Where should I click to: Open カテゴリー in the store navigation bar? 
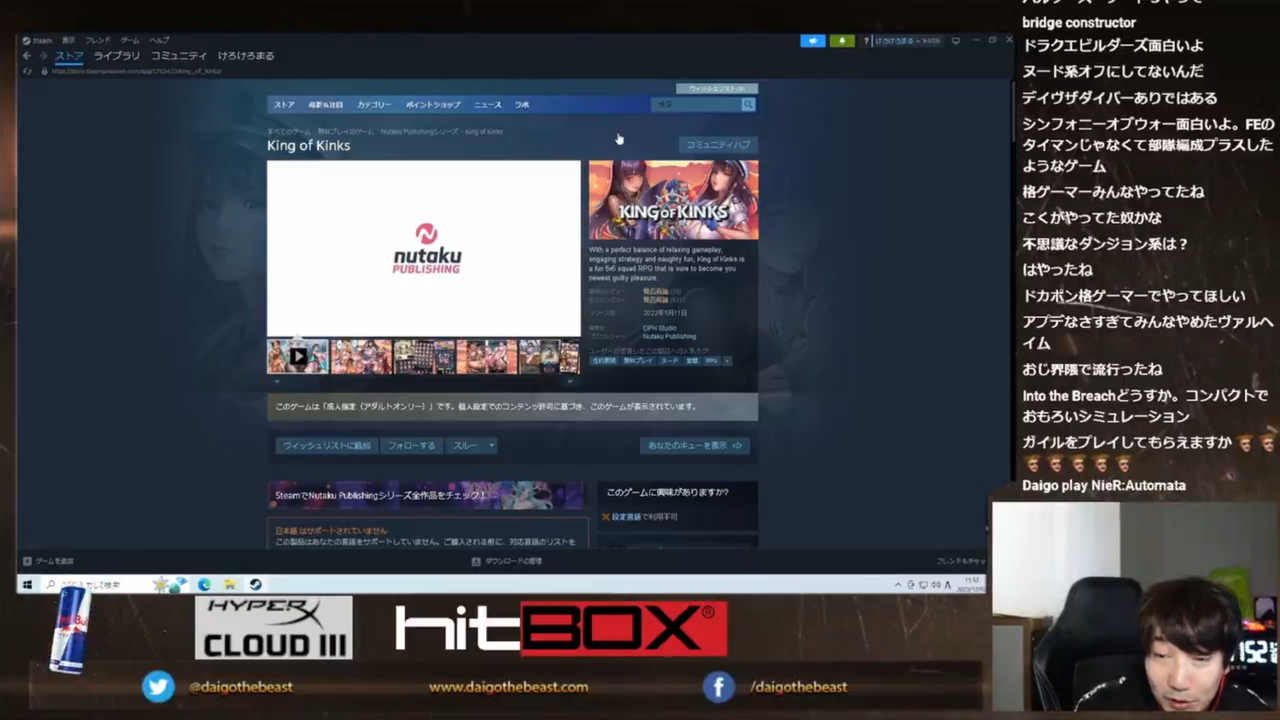pos(374,104)
